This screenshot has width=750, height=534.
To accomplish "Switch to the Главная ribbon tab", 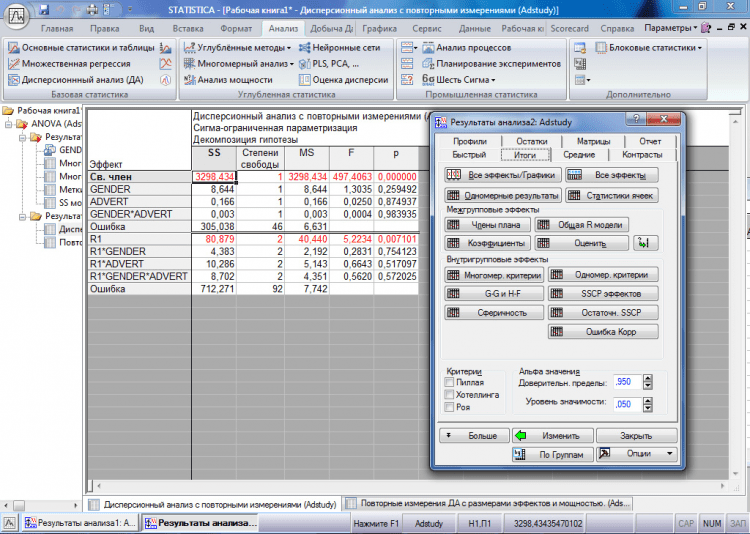I will click(x=57, y=28).
